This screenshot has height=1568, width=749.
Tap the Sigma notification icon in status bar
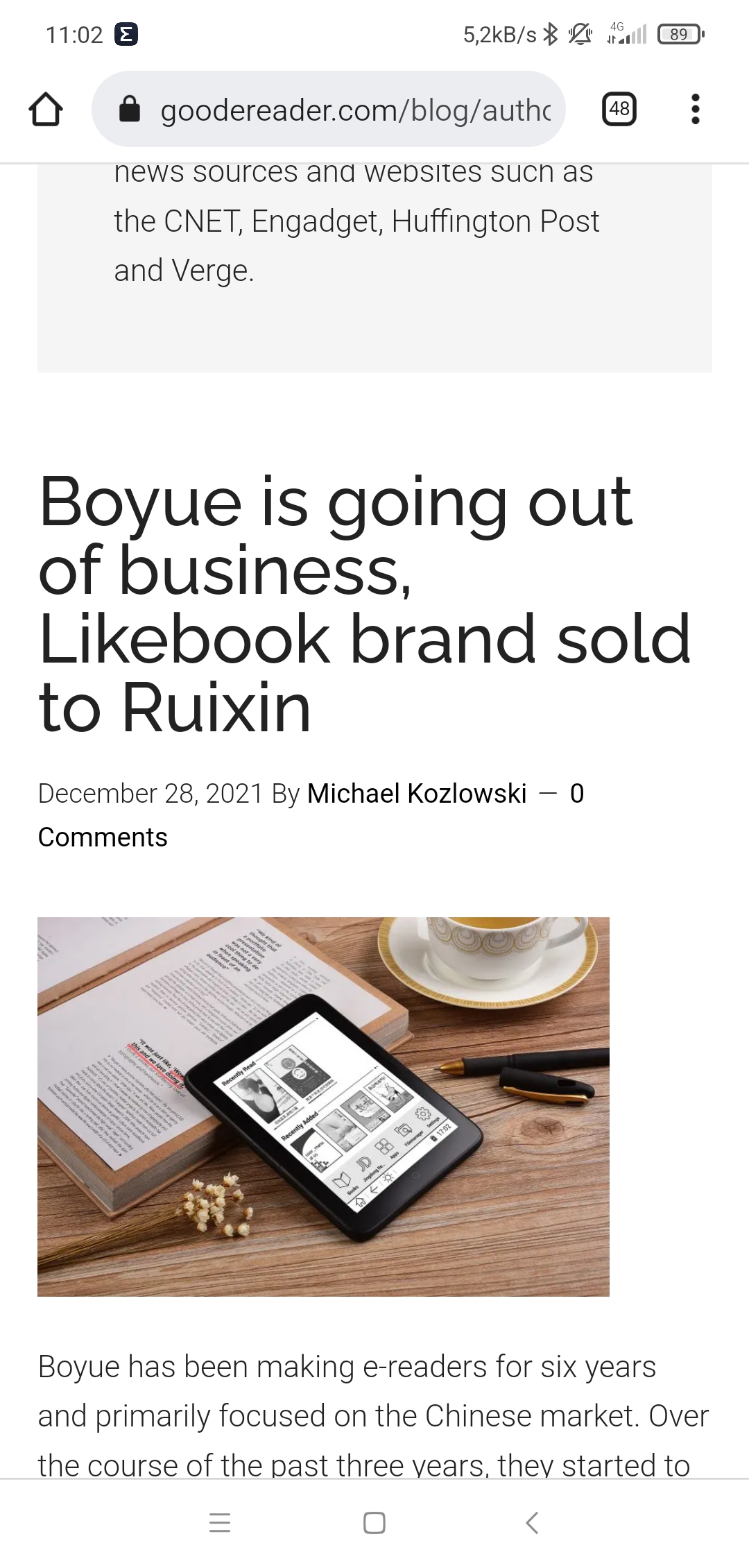127,34
